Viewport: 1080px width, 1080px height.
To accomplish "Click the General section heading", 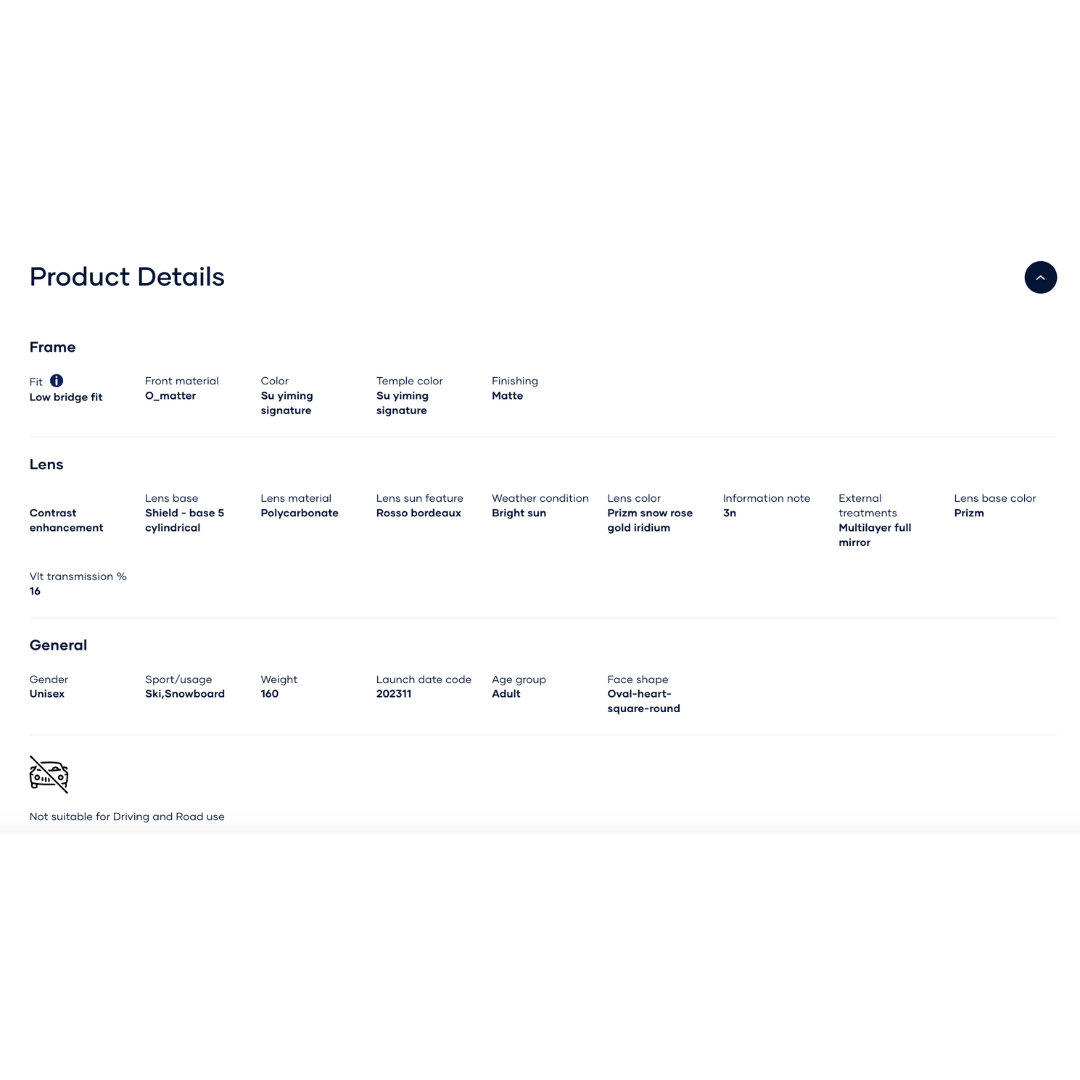I will coord(58,645).
